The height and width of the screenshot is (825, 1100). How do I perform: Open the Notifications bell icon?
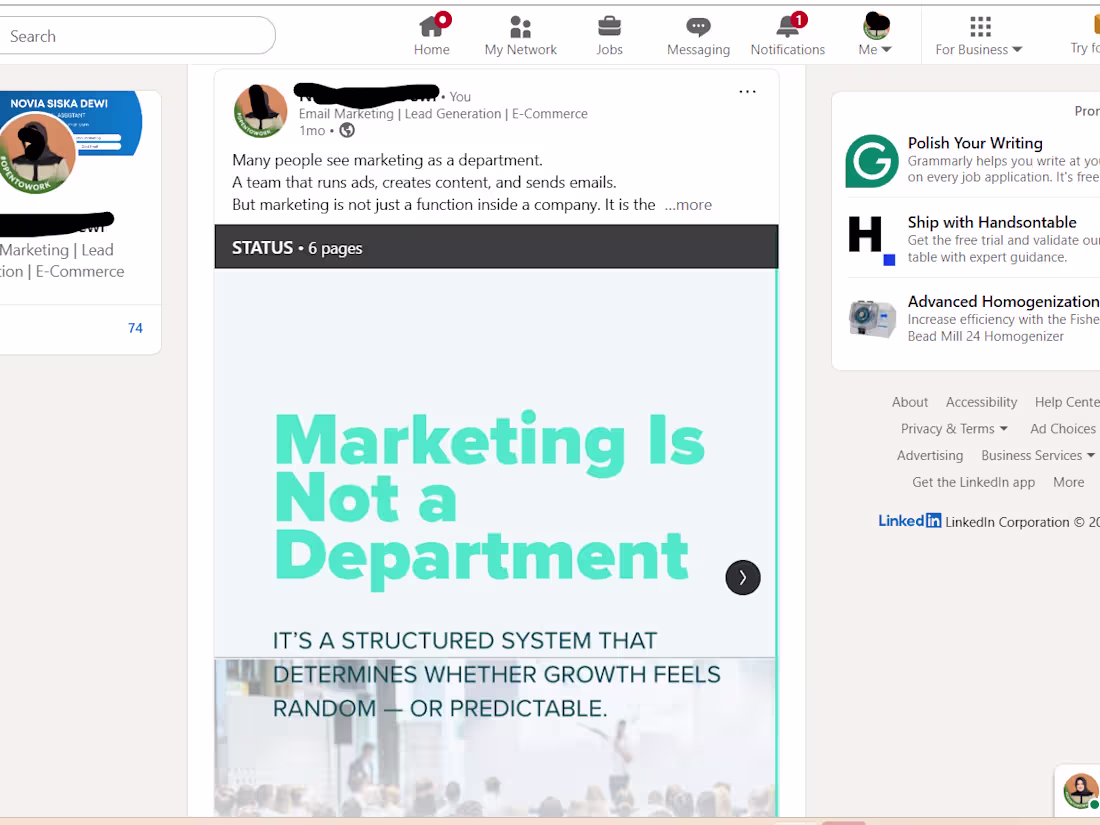point(789,27)
